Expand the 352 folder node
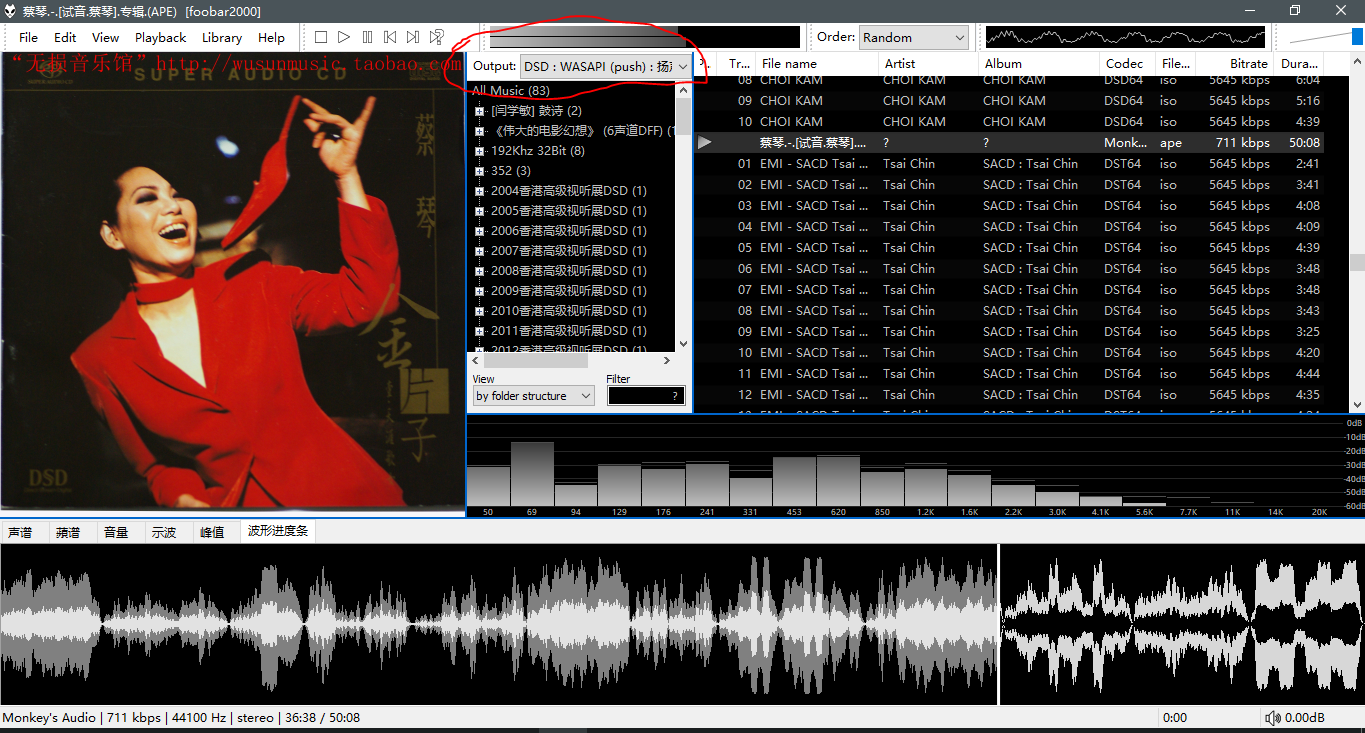The height and width of the screenshot is (733, 1365). [480, 171]
